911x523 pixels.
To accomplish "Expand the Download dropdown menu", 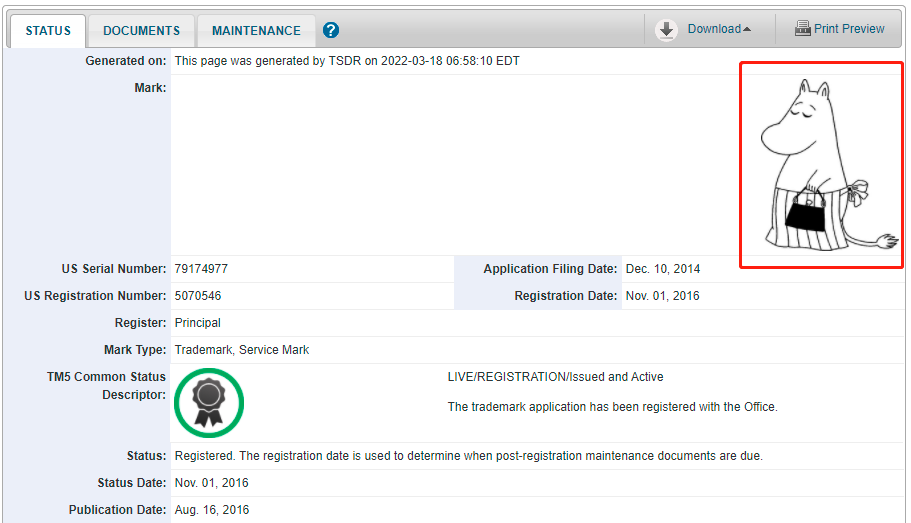I will point(719,29).
